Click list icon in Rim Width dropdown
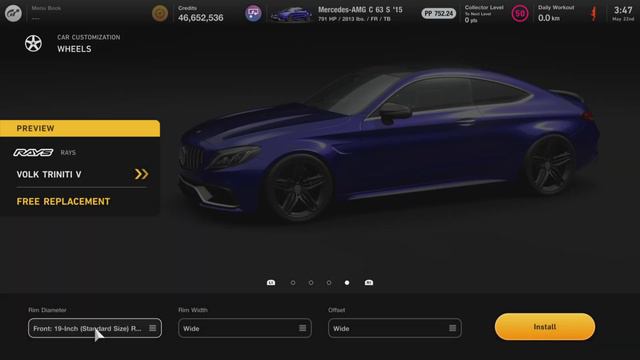The height and width of the screenshot is (360, 640). 302,328
